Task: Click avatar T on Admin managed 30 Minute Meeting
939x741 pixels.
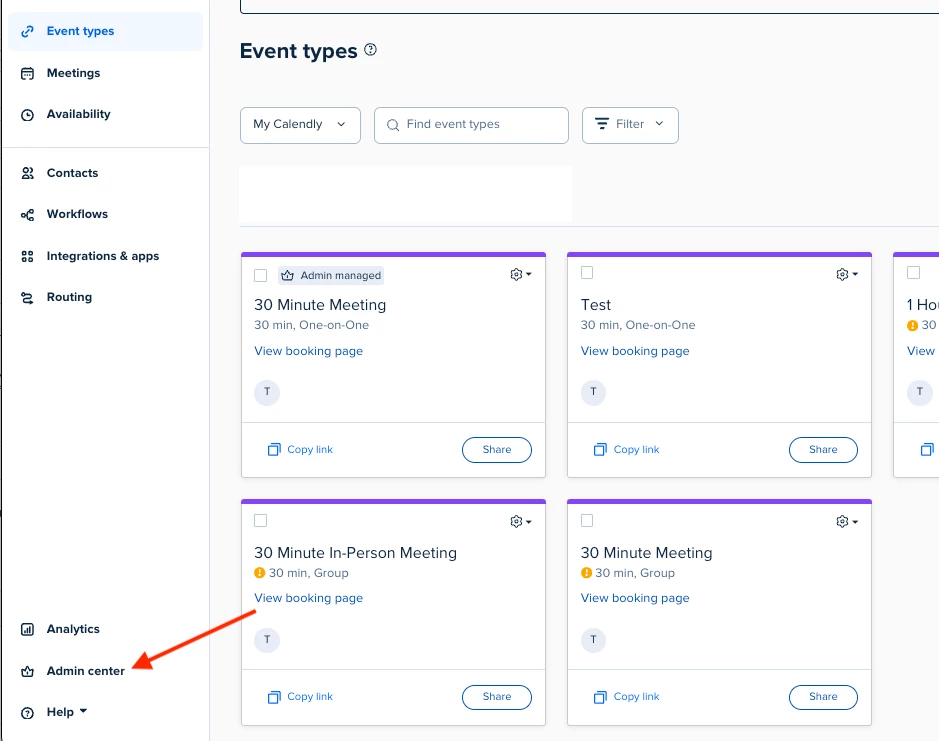Action: [267, 392]
